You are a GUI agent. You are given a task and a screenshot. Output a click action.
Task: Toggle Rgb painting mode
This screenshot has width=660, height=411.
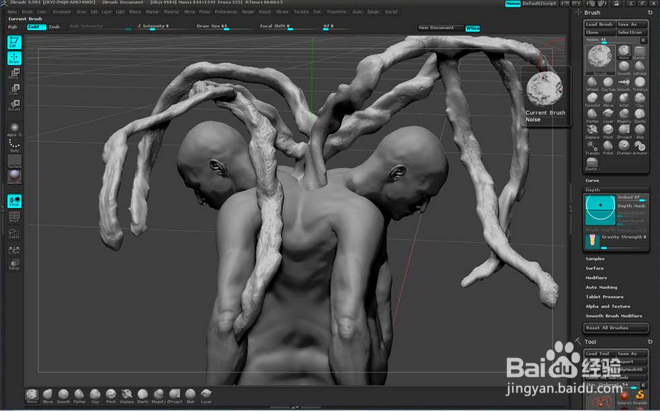click(x=13, y=27)
